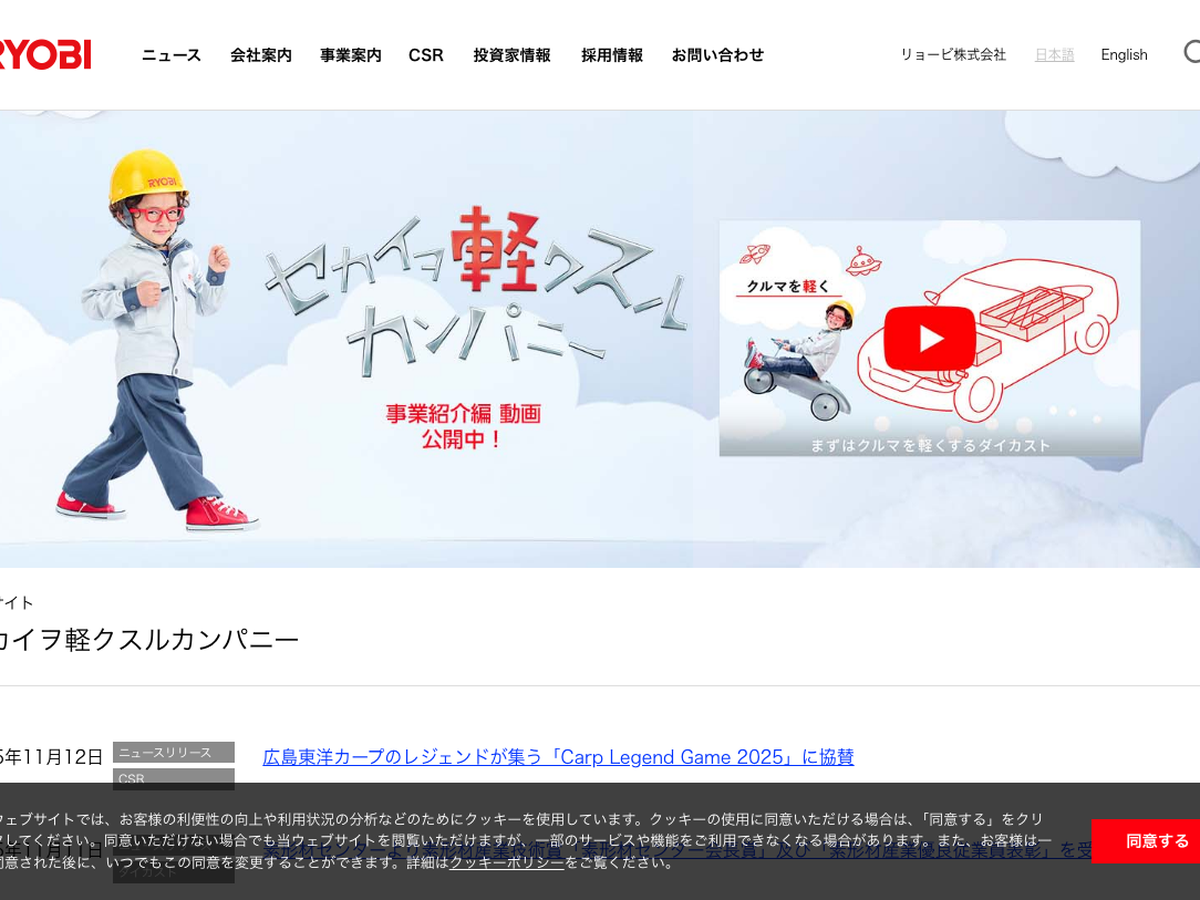Click the search magnifier icon
Image resolution: width=1200 pixels, height=900 pixels.
(1191, 52)
